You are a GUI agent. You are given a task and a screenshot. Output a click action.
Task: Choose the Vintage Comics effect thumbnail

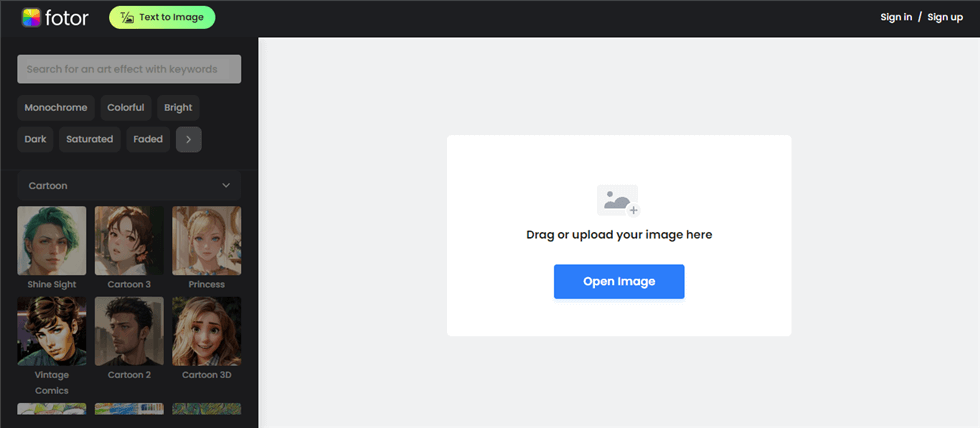coord(52,331)
